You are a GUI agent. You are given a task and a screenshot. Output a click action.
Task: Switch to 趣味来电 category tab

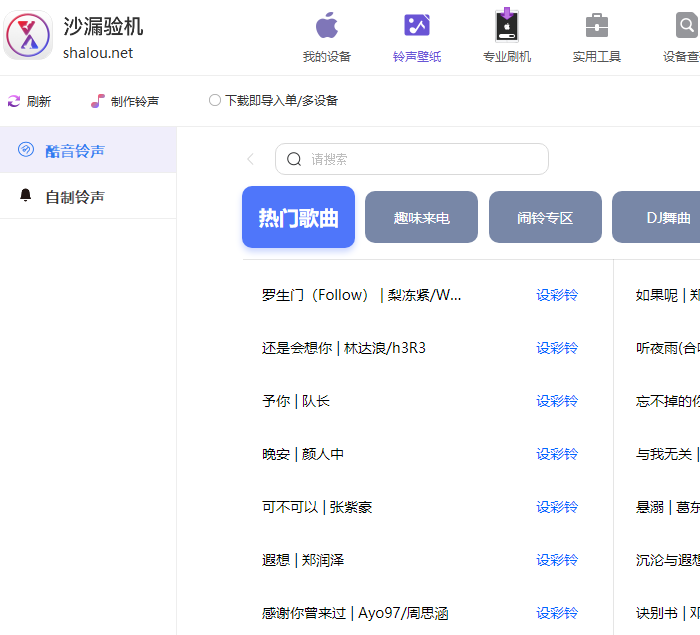[421, 217]
